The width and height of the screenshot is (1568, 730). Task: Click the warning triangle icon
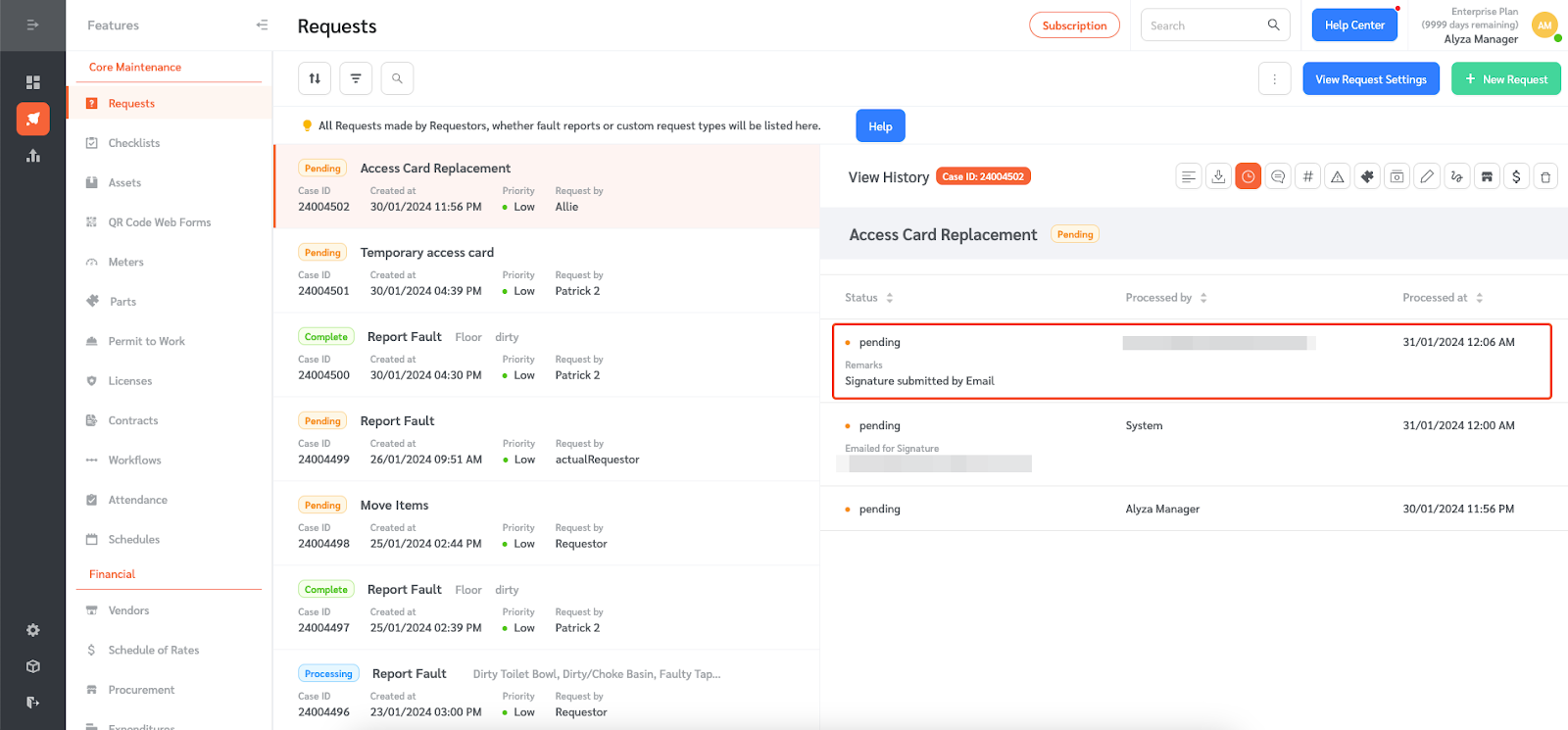(x=1338, y=176)
